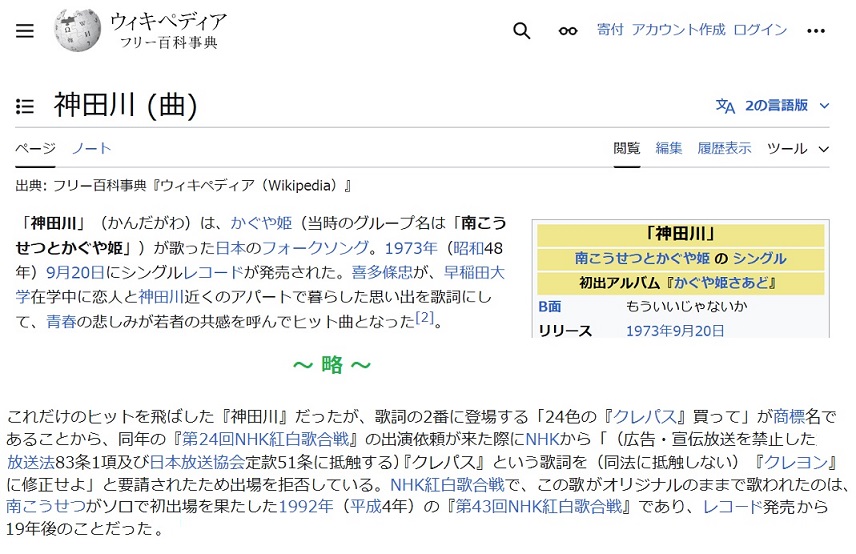Open the 早稲田大学 link
The width and height of the screenshot is (856, 554).
tap(474, 272)
